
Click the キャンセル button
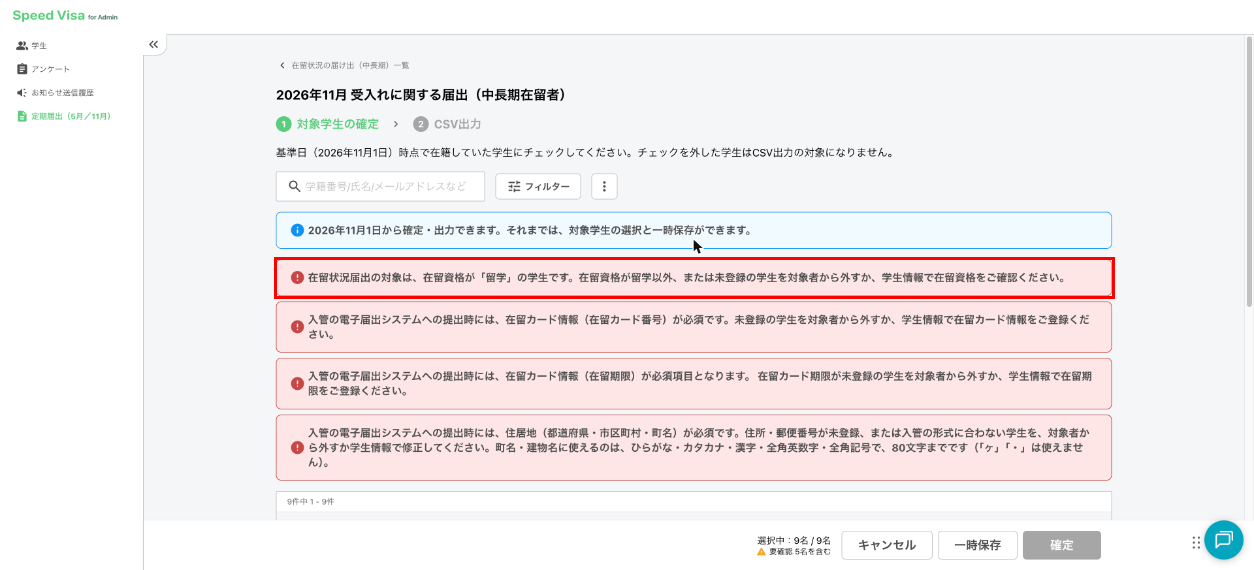click(887, 545)
